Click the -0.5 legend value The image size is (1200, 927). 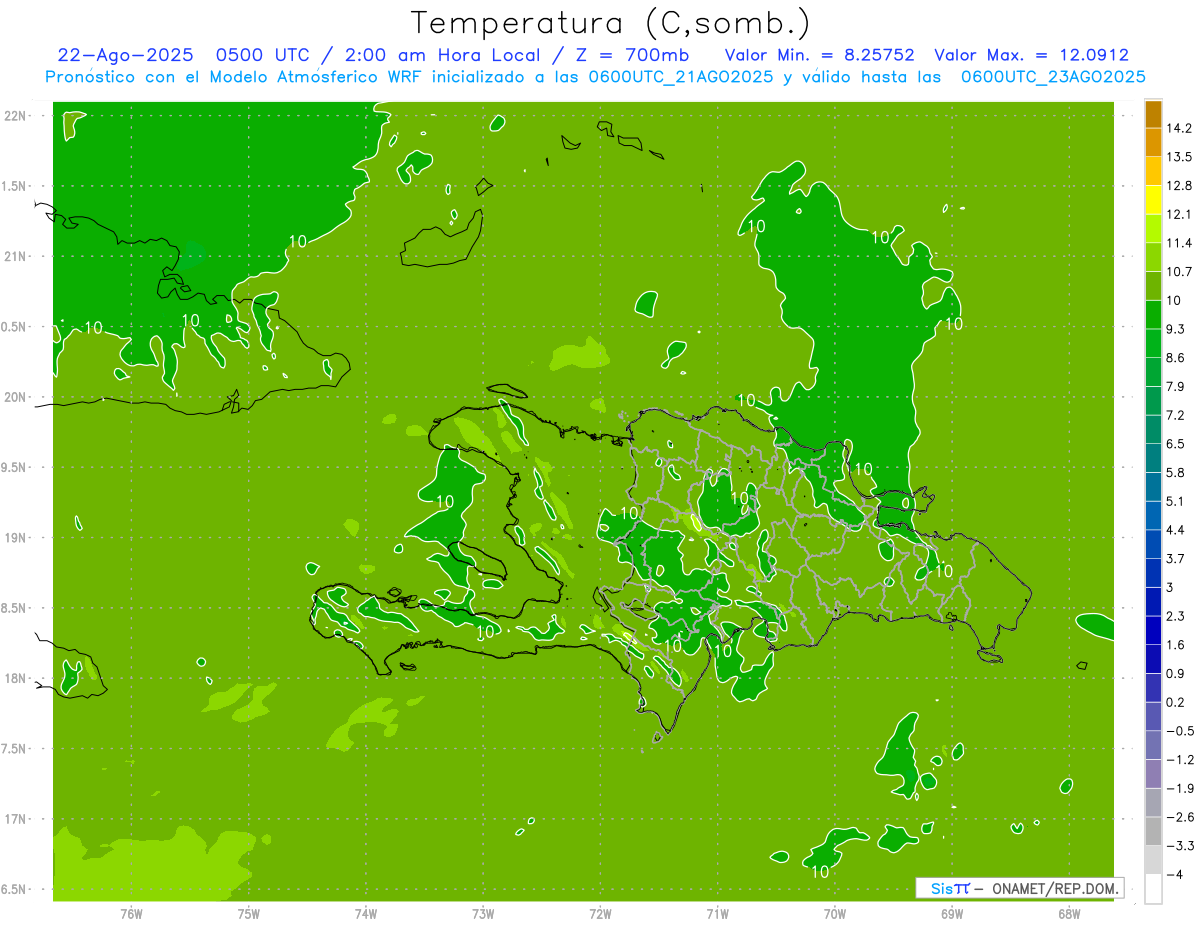click(1179, 731)
